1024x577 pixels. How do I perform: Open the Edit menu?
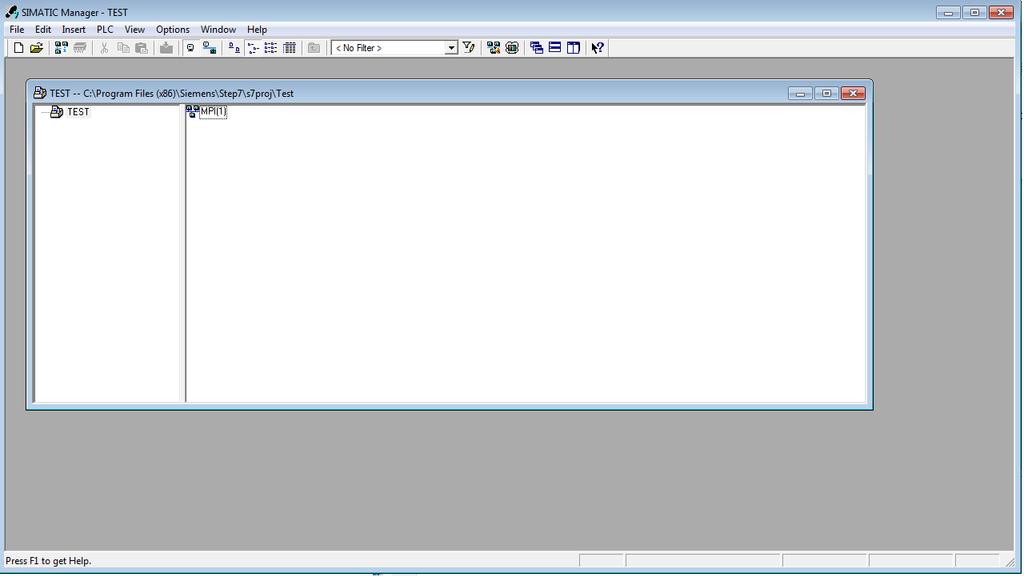pos(42,29)
